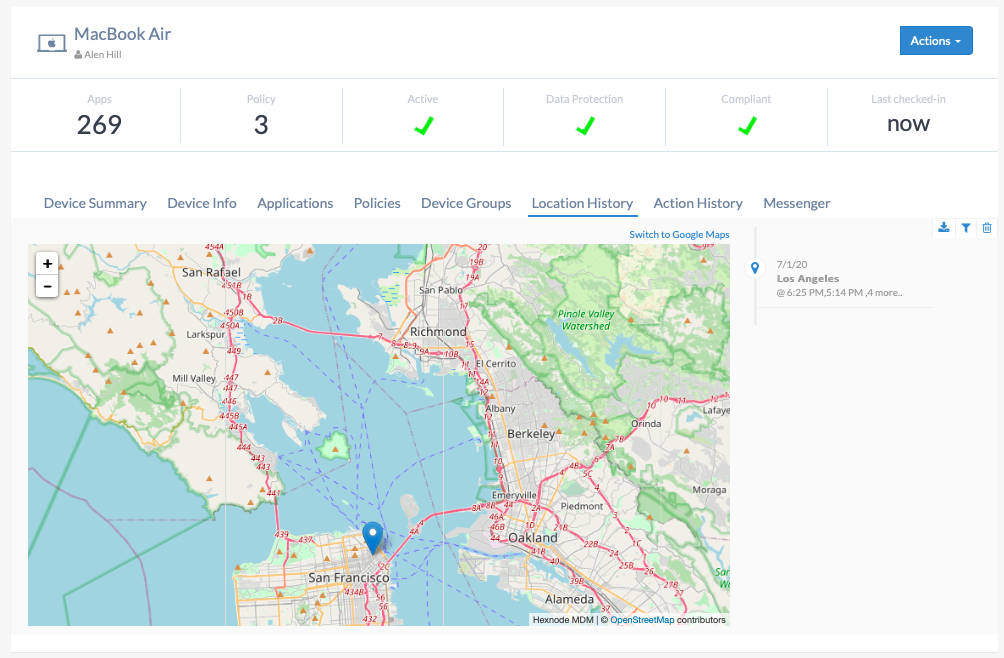1004x658 pixels.
Task: Select the Los Angeles location entry
Action: (808, 278)
